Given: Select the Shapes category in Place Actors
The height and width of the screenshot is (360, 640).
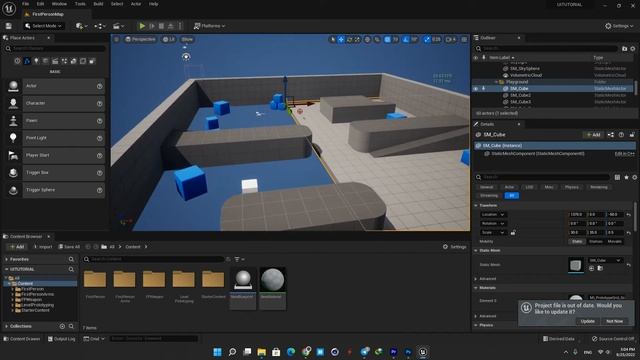Looking at the screenshot, I should click(x=45, y=61).
